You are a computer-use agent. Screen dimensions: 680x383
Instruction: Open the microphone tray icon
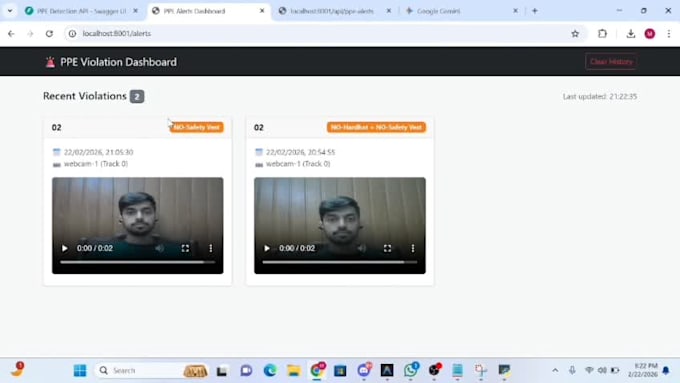tap(572, 370)
